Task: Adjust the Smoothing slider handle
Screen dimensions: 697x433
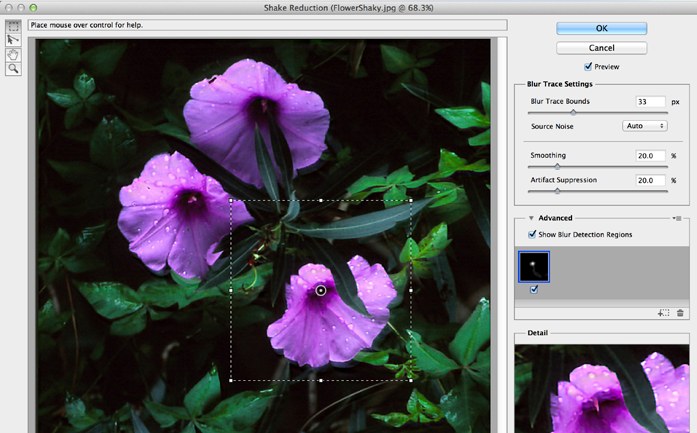Action: [x=557, y=167]
